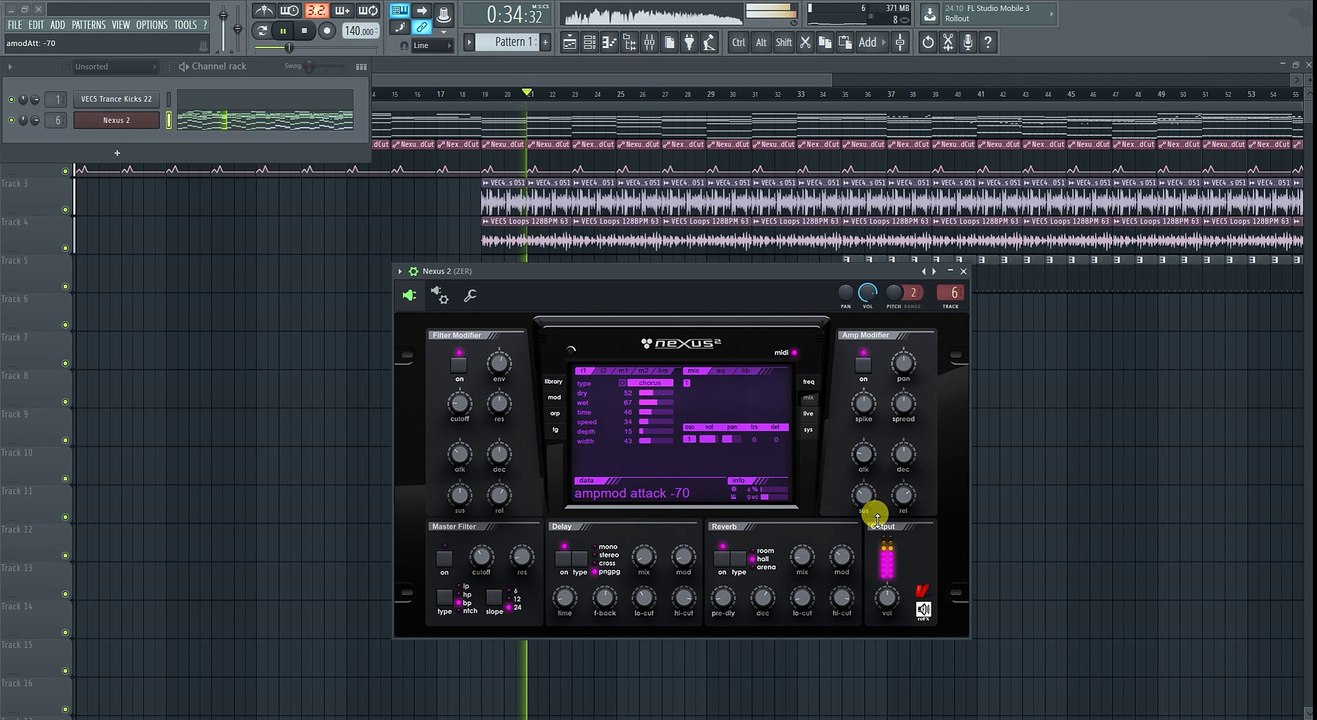Click the arp button in Nexus
The width and height of the screenshot is (1317, 720).
point(555,413)
